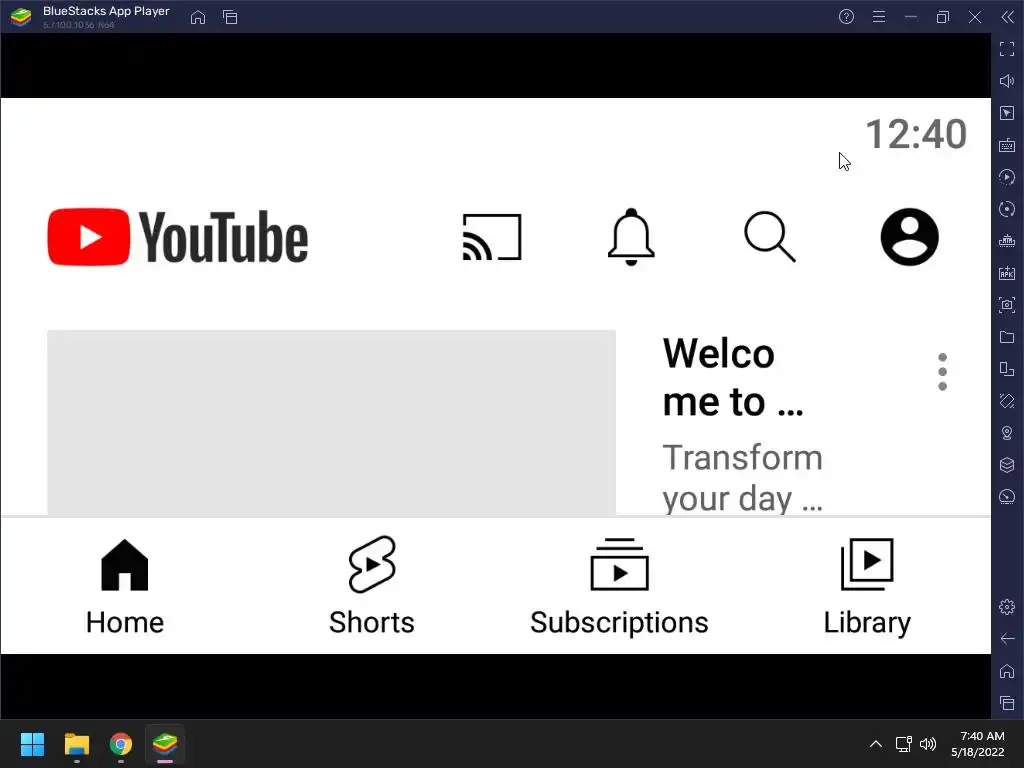Show hidden system tray icons
This screenshot has height=768, width=1024.
[x=876, y=744]
